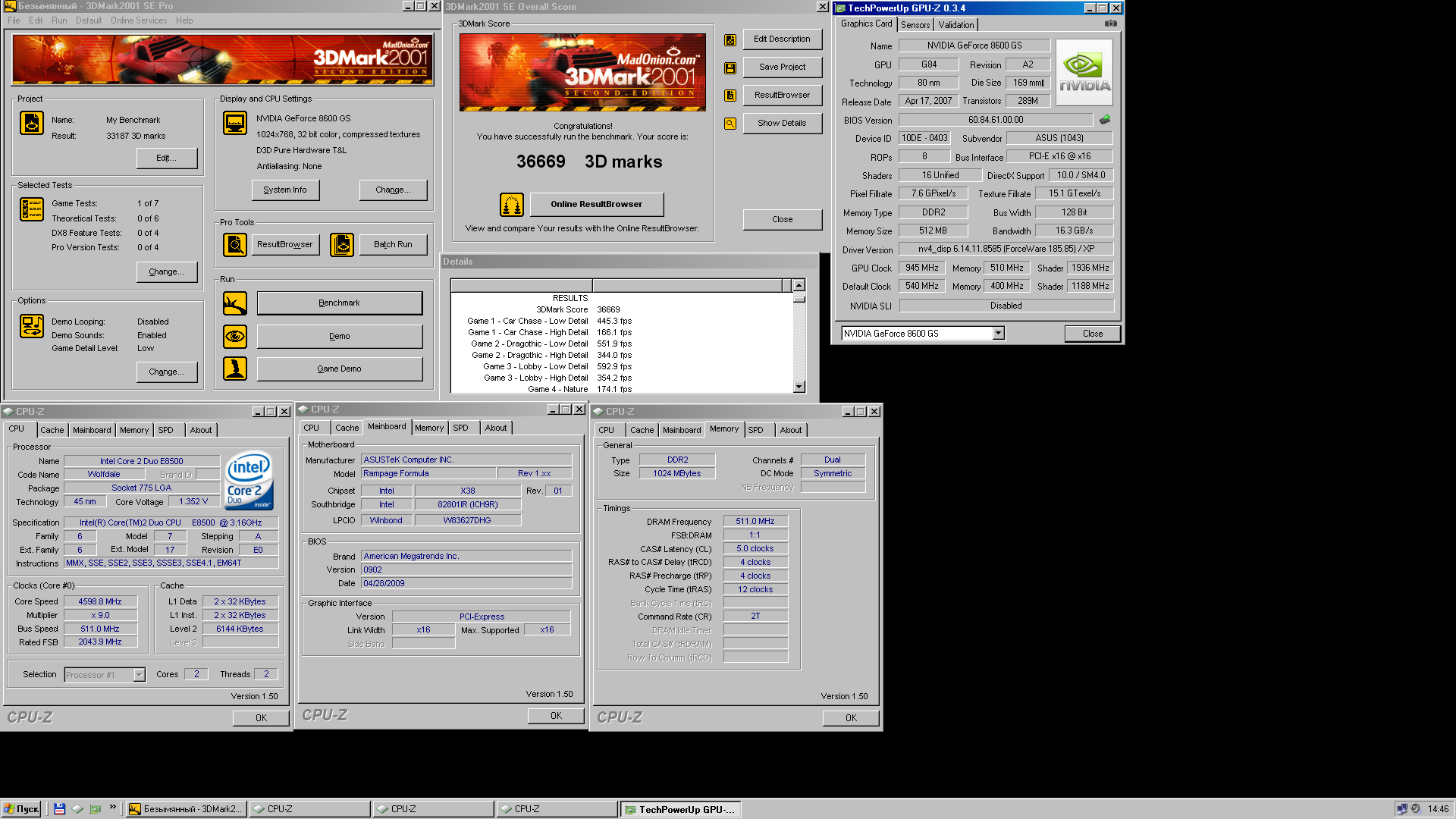Click the Benchmark run icon
The width and height of the screenshot is (1456, 819).
pos(235,303)
